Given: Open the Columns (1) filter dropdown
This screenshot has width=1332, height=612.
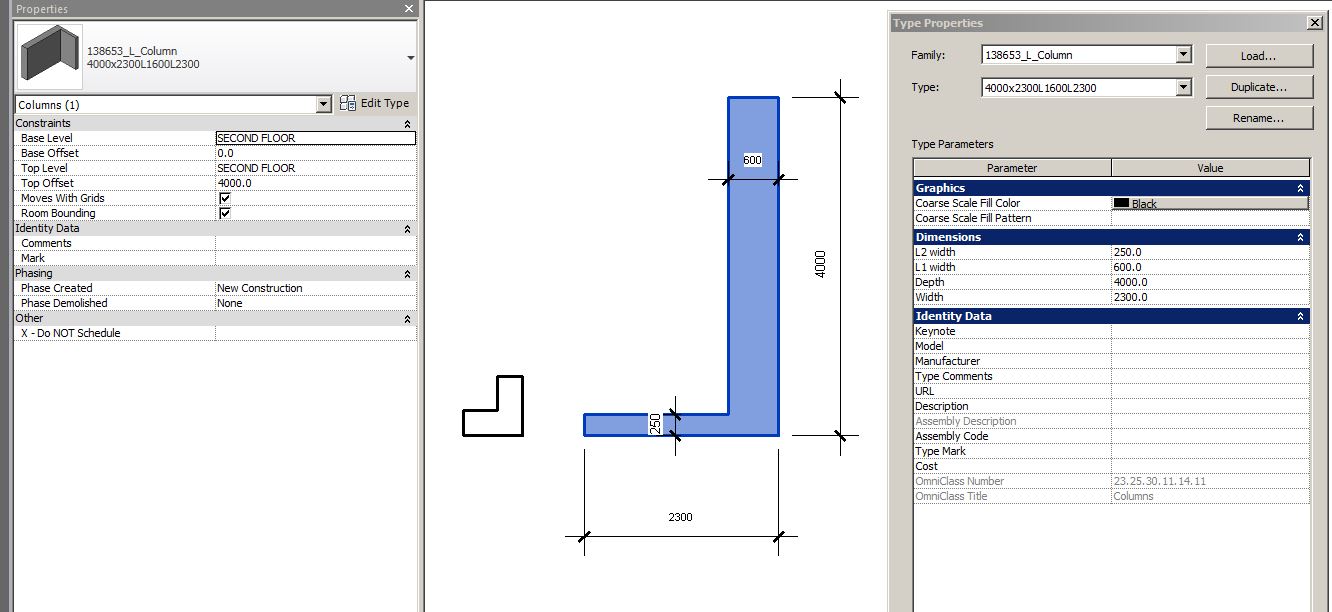Looking at the screenshot, I should tap(323, 104).
